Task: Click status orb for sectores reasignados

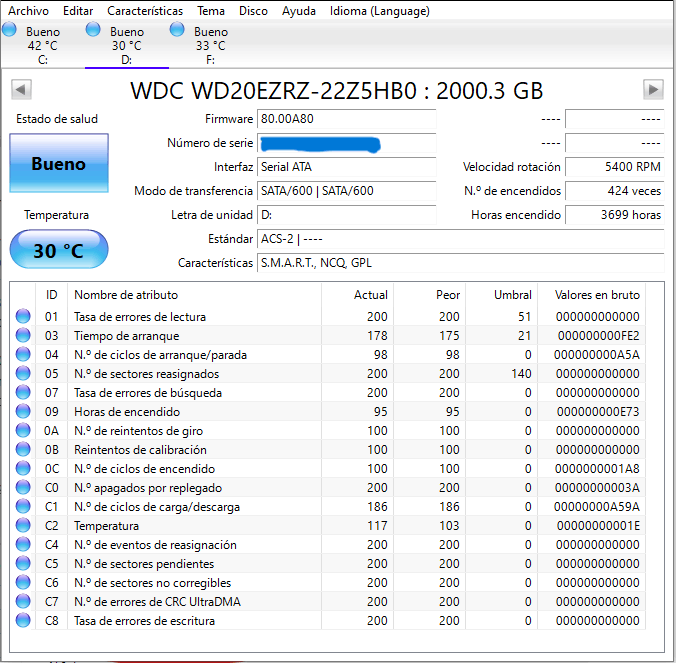Action: [x=23, y=373]
